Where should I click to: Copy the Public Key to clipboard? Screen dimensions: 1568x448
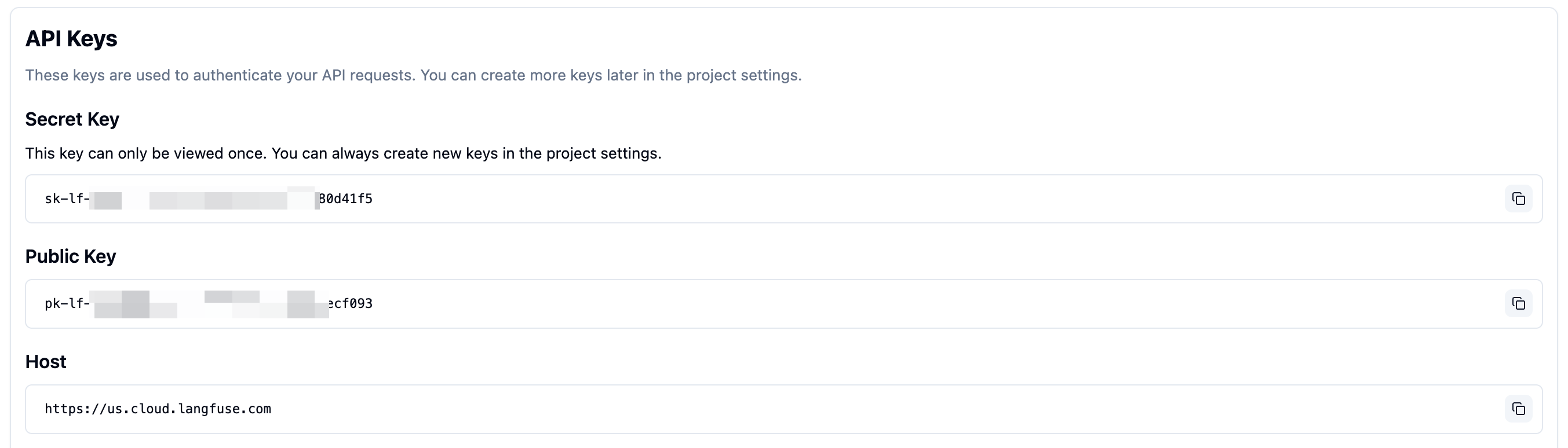coord(1518,303)
